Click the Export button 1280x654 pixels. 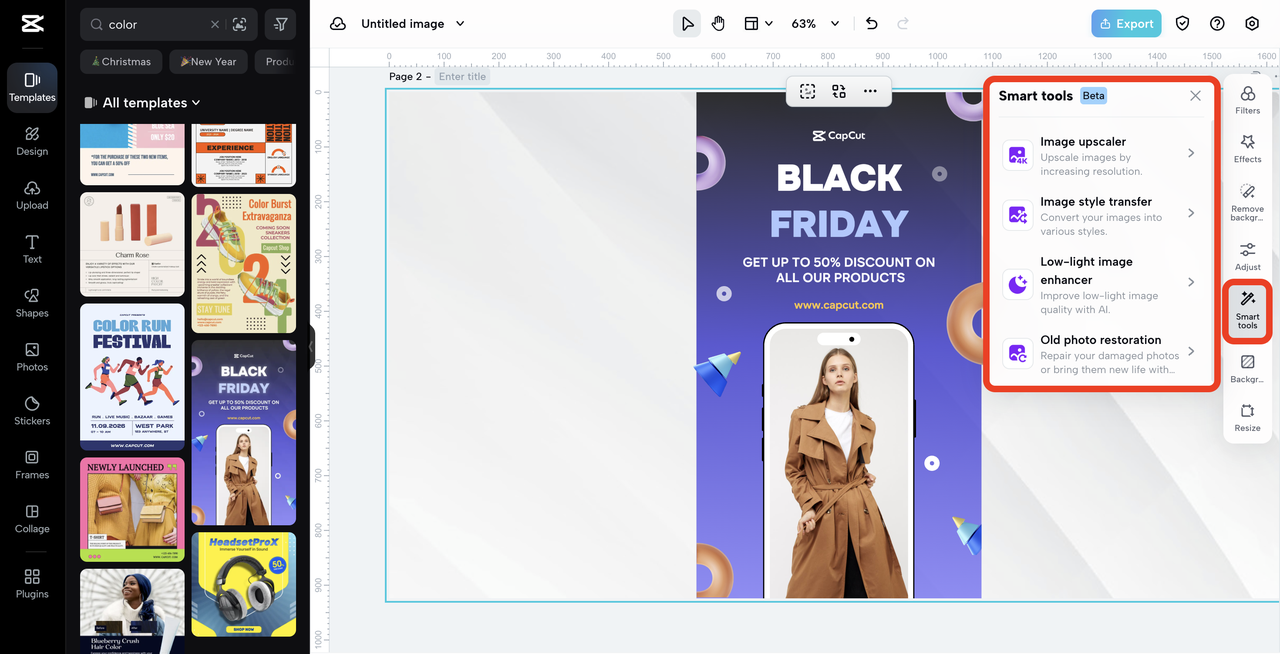pos(1126,24)
